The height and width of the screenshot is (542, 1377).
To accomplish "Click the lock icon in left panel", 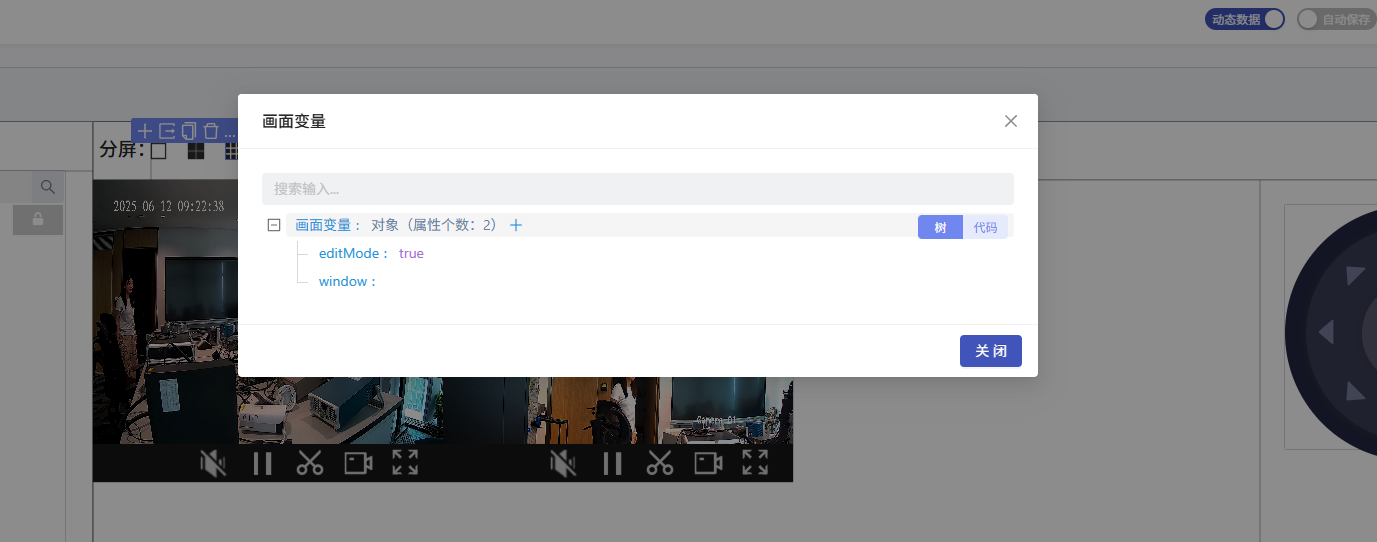I will click(38, 220).
